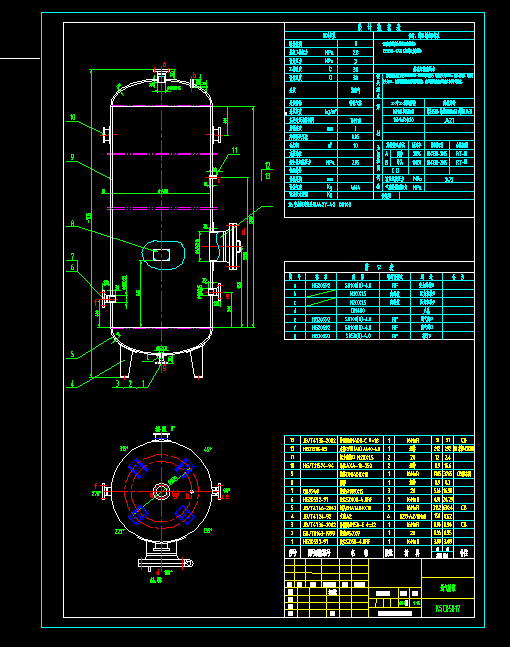The height and width of the screenshot is (647, 510).
Task: Click callout number 4 pointing to support leg
Action: coord(72,384)
